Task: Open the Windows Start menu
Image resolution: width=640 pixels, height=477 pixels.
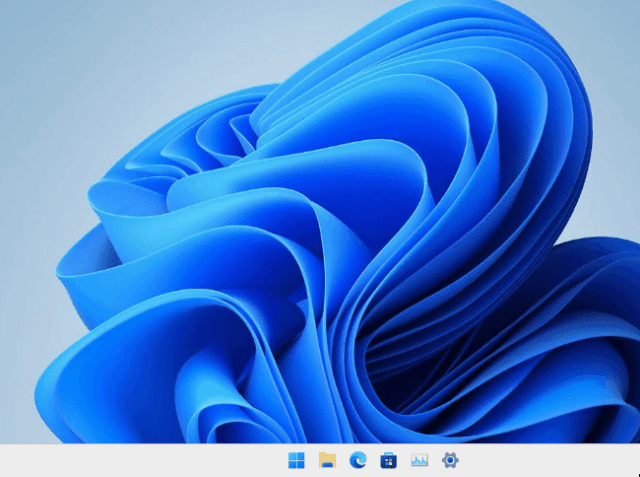Action: [296, 460]
